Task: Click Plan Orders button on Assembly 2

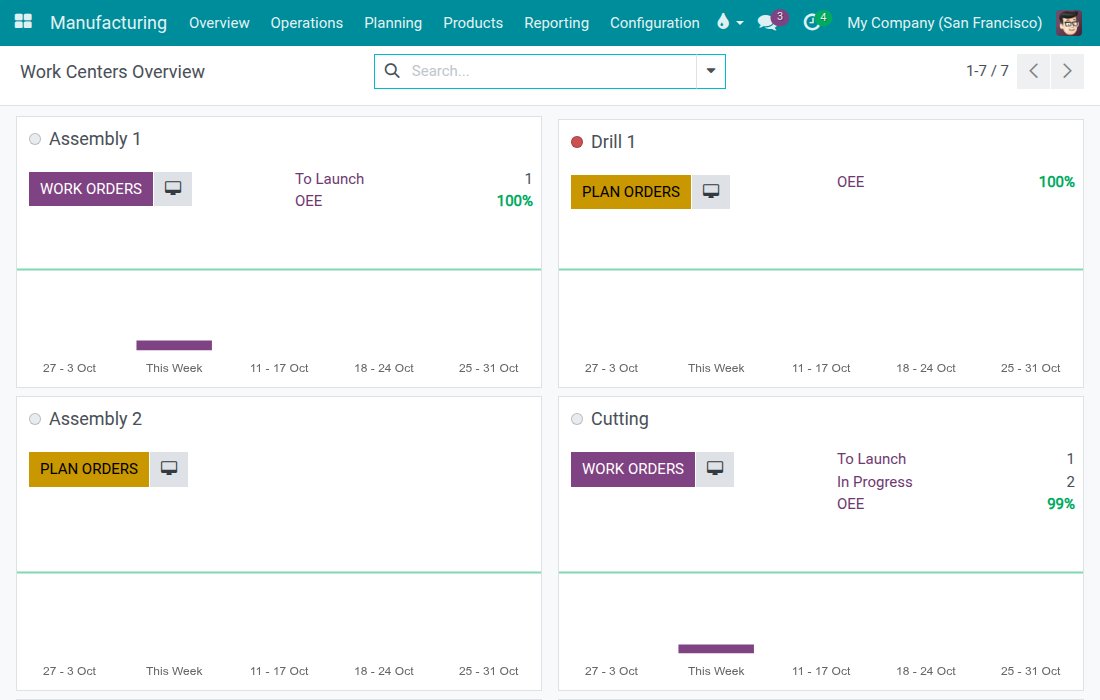Action: coord(88,469)
